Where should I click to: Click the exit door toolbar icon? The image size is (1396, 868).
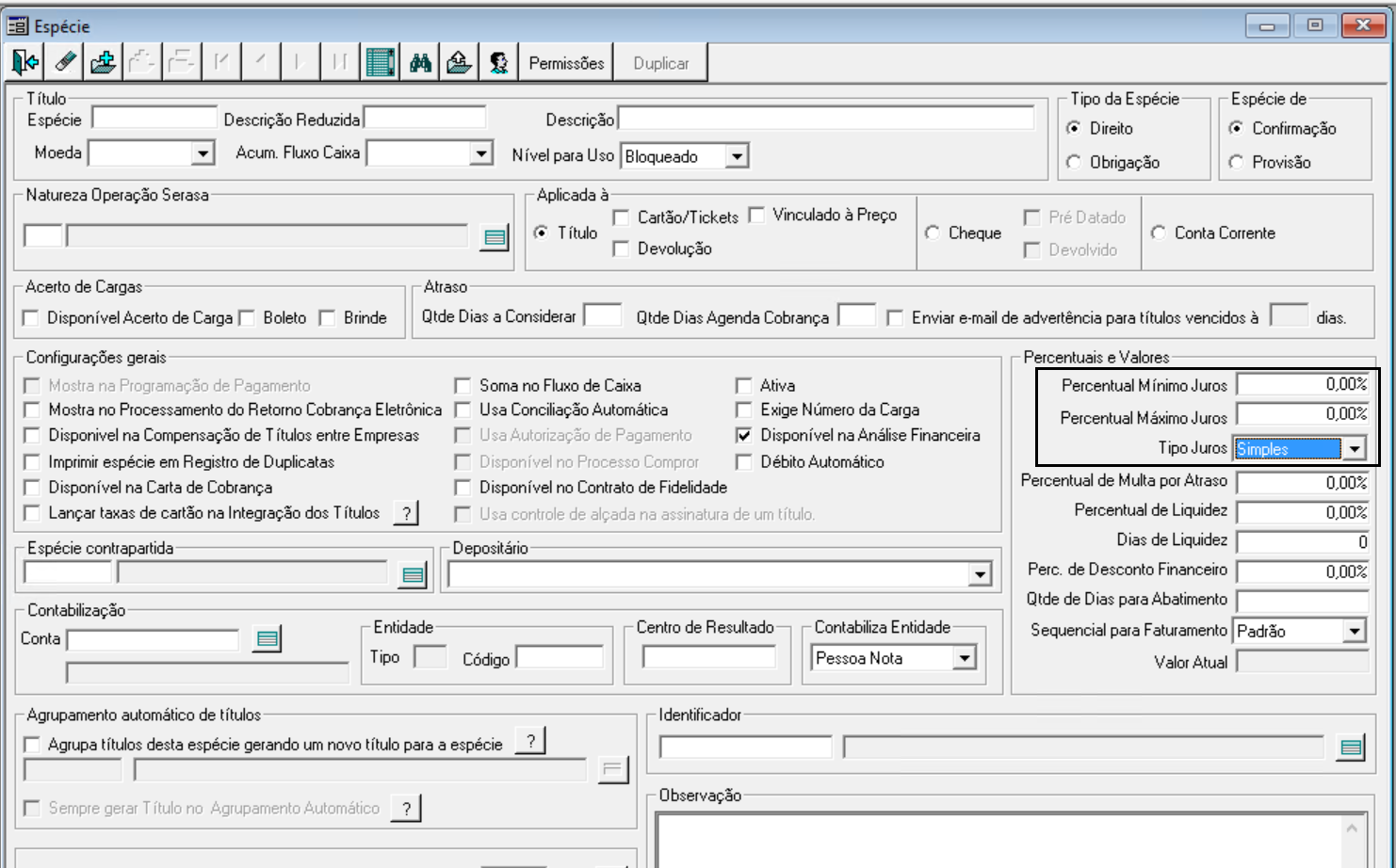[x=25, y=63]
